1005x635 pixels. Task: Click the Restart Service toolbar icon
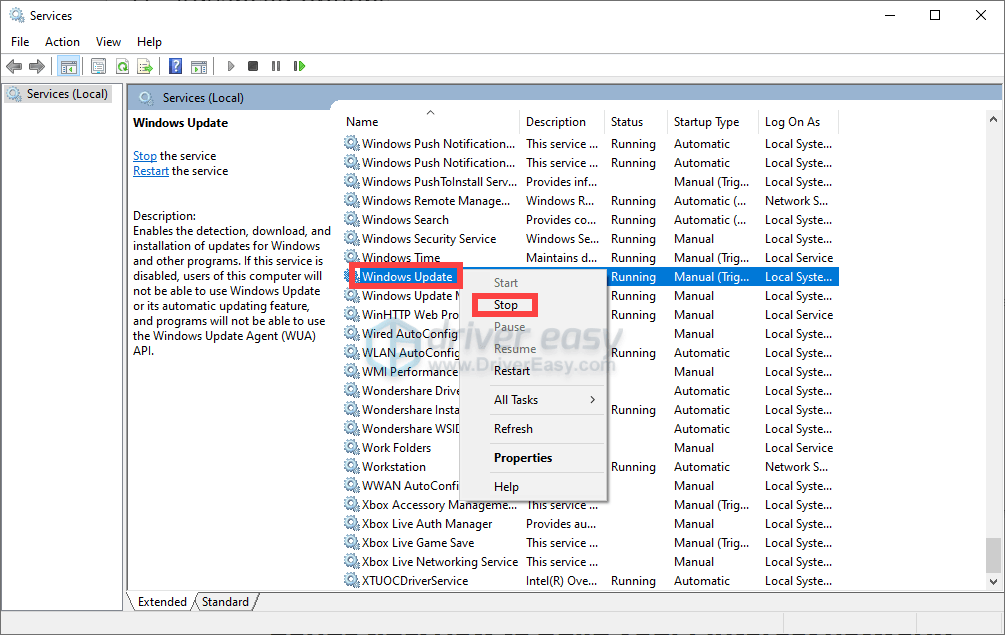click(x=299, y=66)
